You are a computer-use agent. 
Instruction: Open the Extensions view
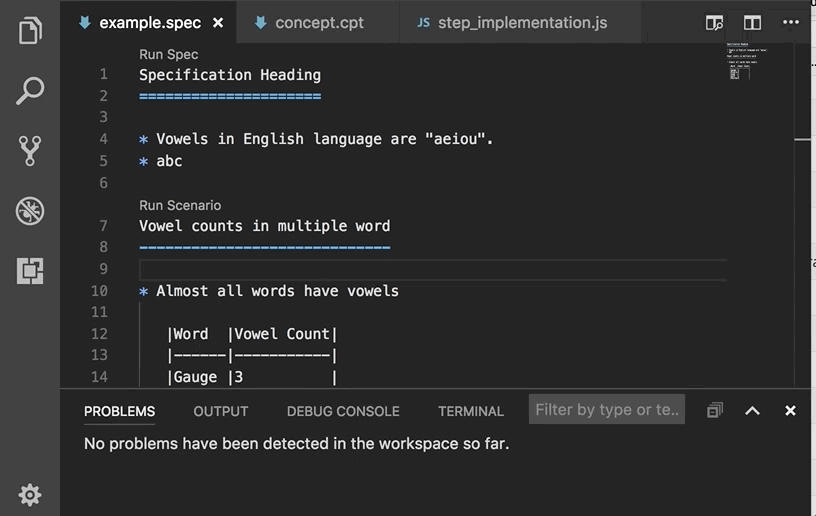[30, 270]
